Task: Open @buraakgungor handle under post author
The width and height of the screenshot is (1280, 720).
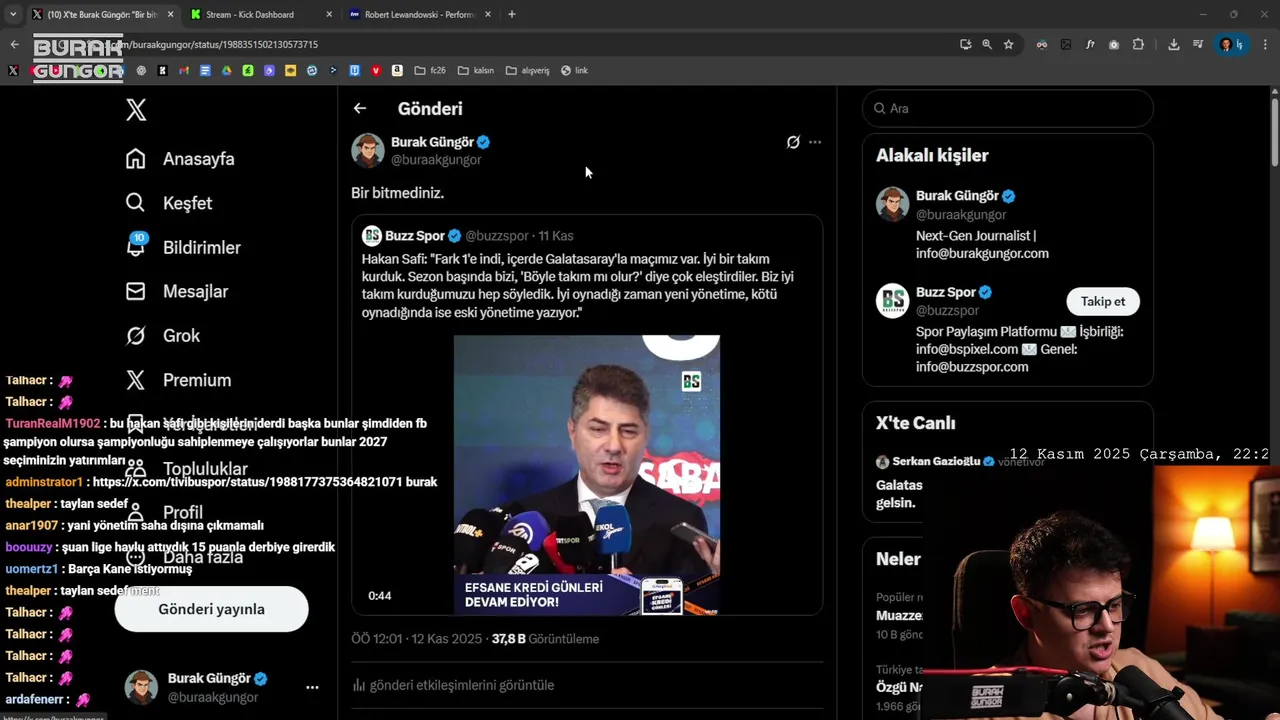Action: pos(436,160)
